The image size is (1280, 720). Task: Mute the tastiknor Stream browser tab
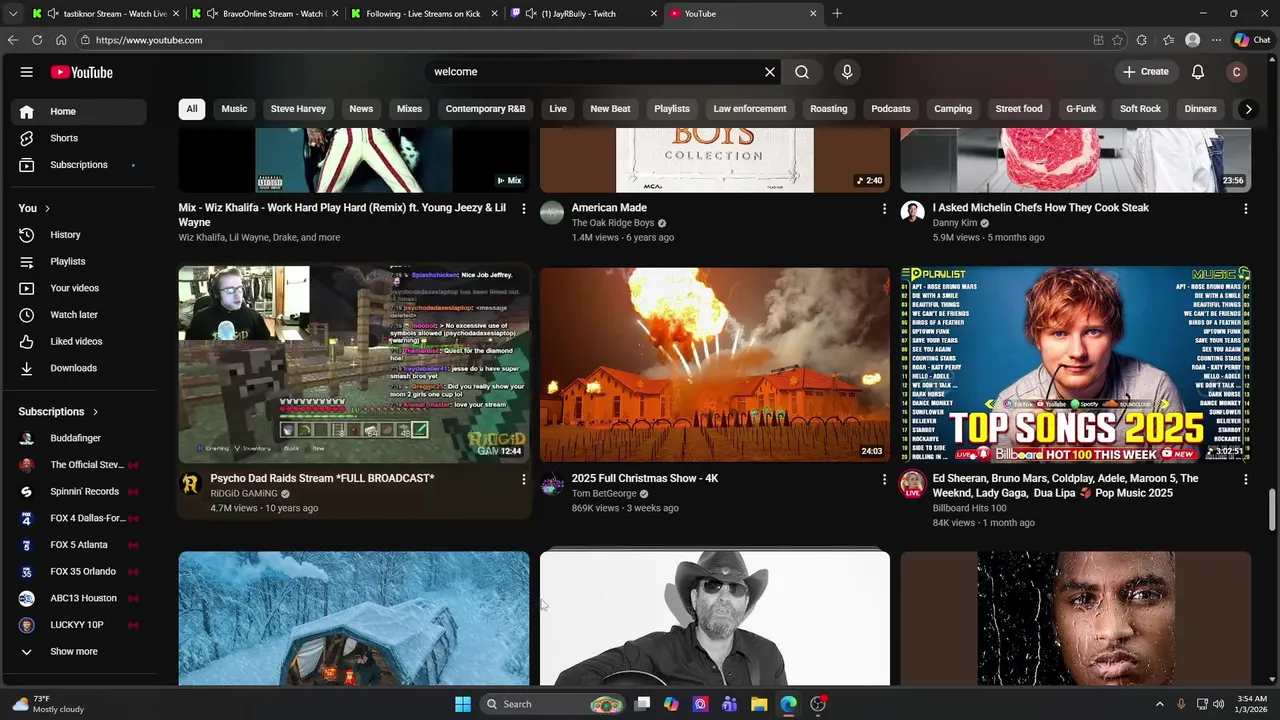tap(52, 14)
